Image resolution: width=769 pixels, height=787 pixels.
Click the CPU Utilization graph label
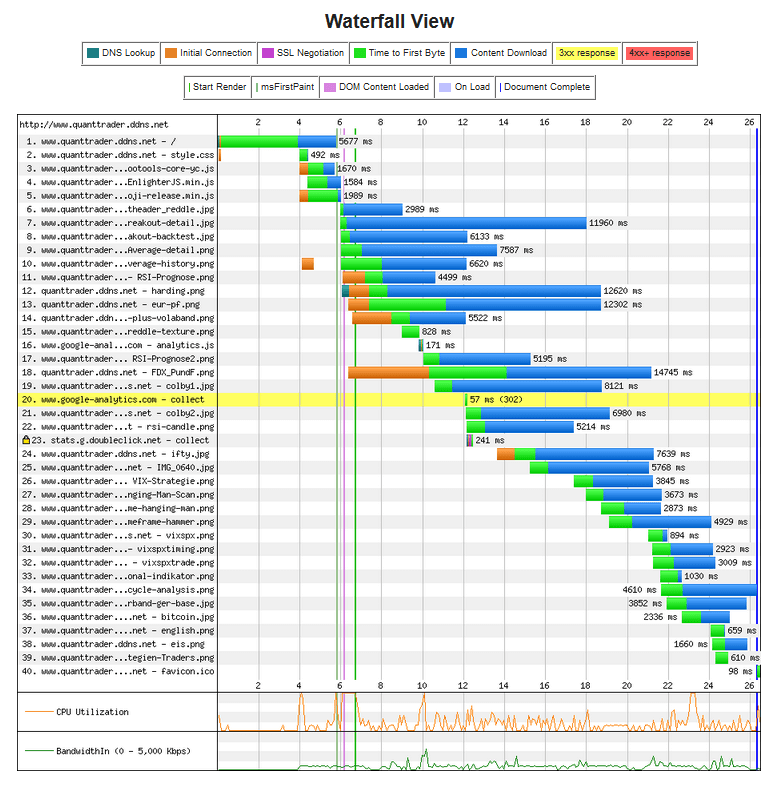pos(91,712)
